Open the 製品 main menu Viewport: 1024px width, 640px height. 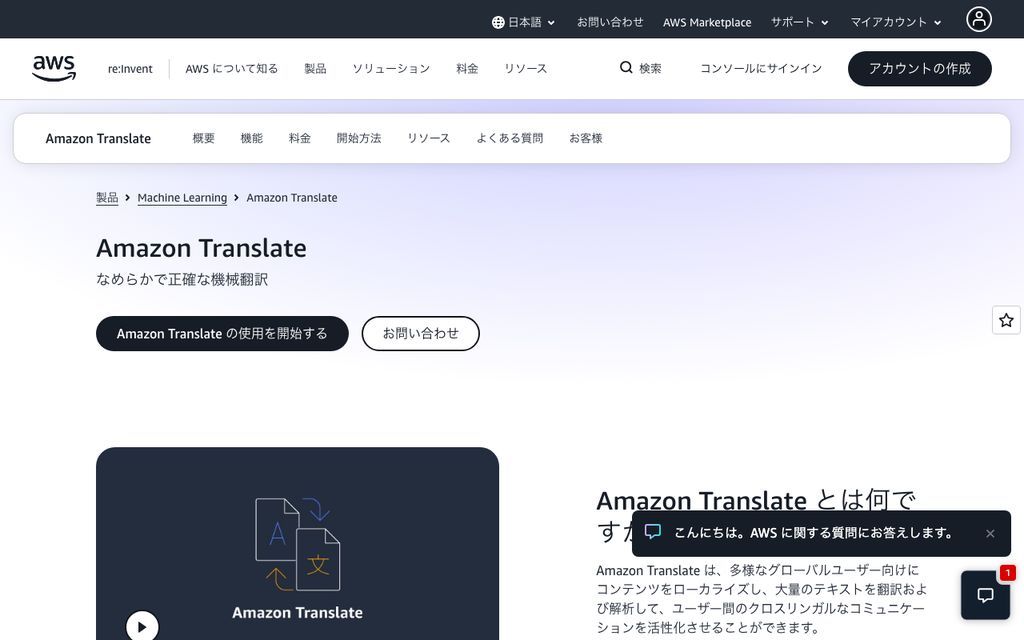(x=315, y=69)
